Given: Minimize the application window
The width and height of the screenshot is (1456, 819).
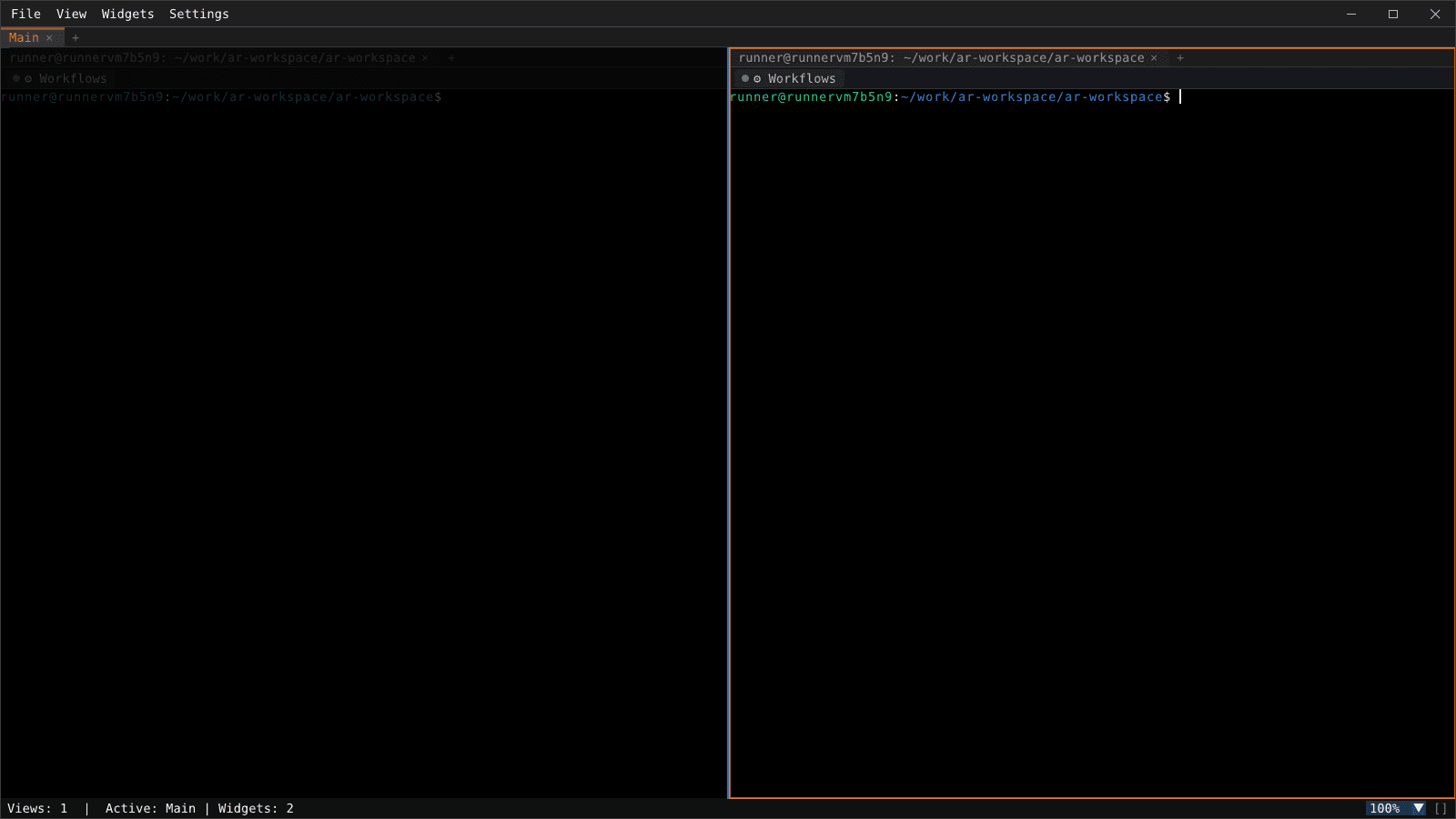Looking at the screenshot, I should pos(1351,14).
